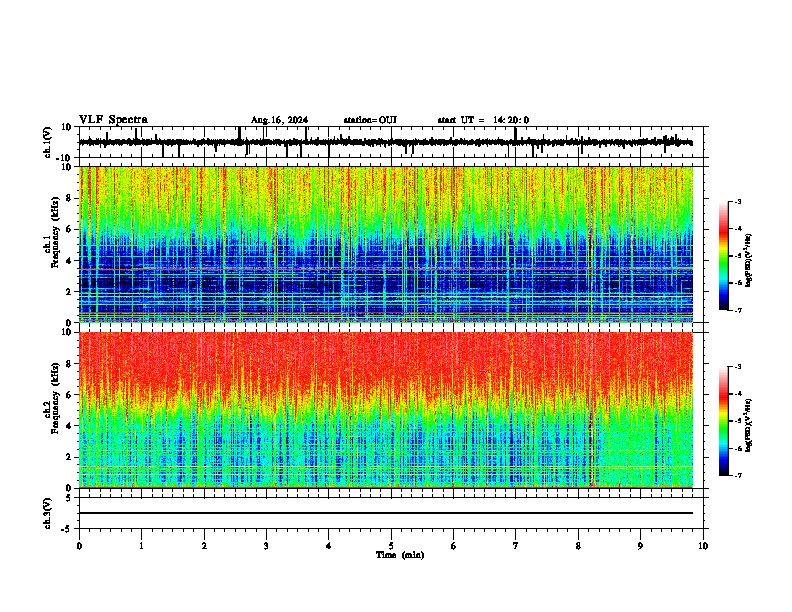Click time axis tick label "0"
Image resolution: width=792 pixels, height=612 pixels.
(79, 546)
